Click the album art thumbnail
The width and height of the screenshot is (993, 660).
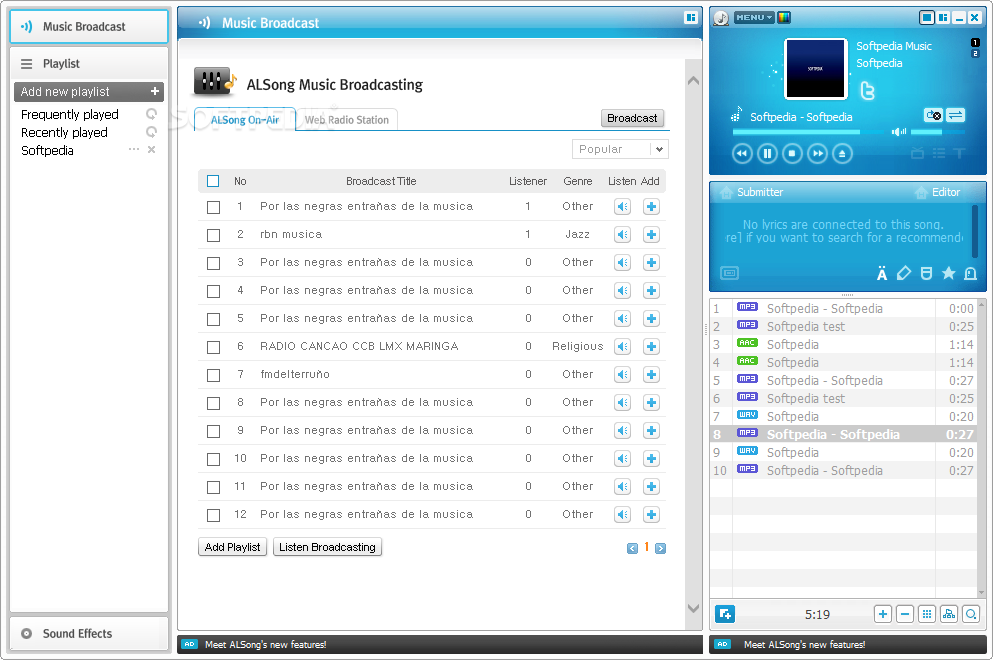pyautogui.click(x=816, y=69)
